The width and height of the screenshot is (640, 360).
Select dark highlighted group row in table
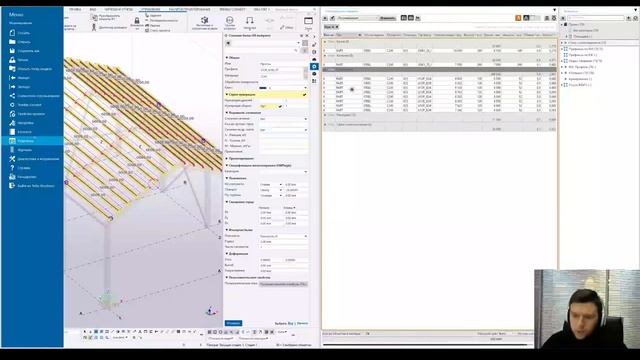pos(439,69)
